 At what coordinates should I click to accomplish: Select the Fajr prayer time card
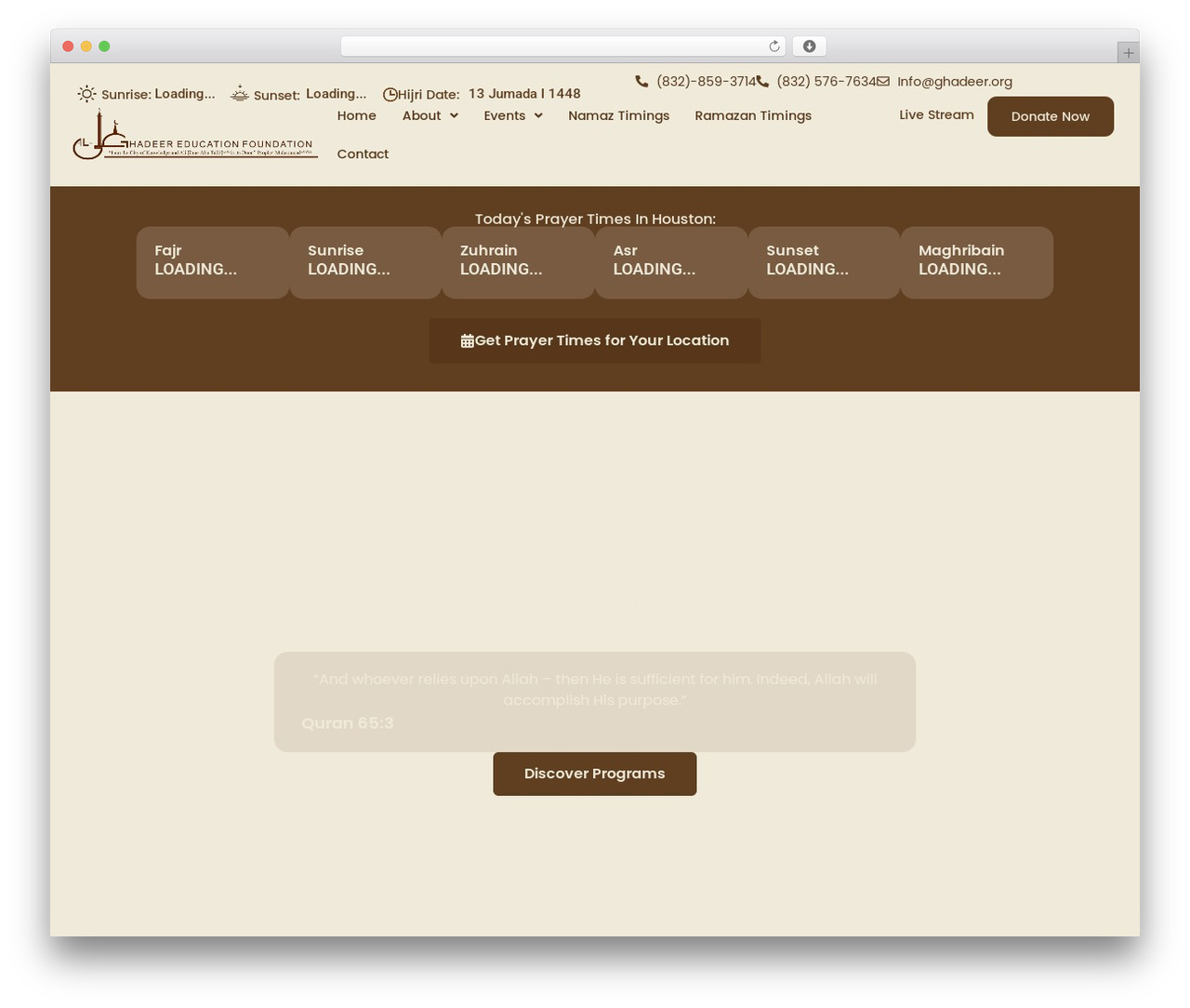pyautogui.click(x=213, y=263)
